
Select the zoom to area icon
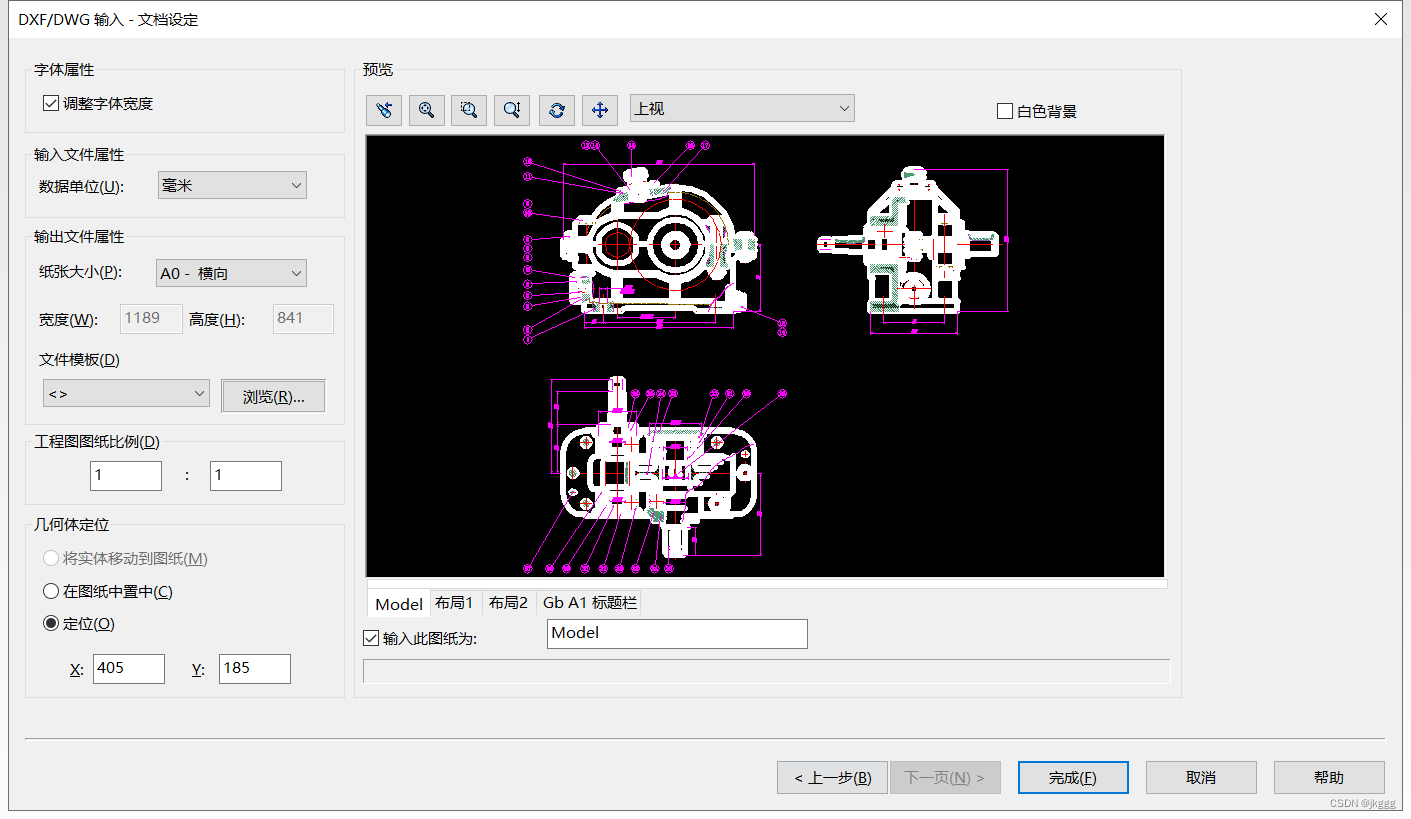[x=469, y=109]
